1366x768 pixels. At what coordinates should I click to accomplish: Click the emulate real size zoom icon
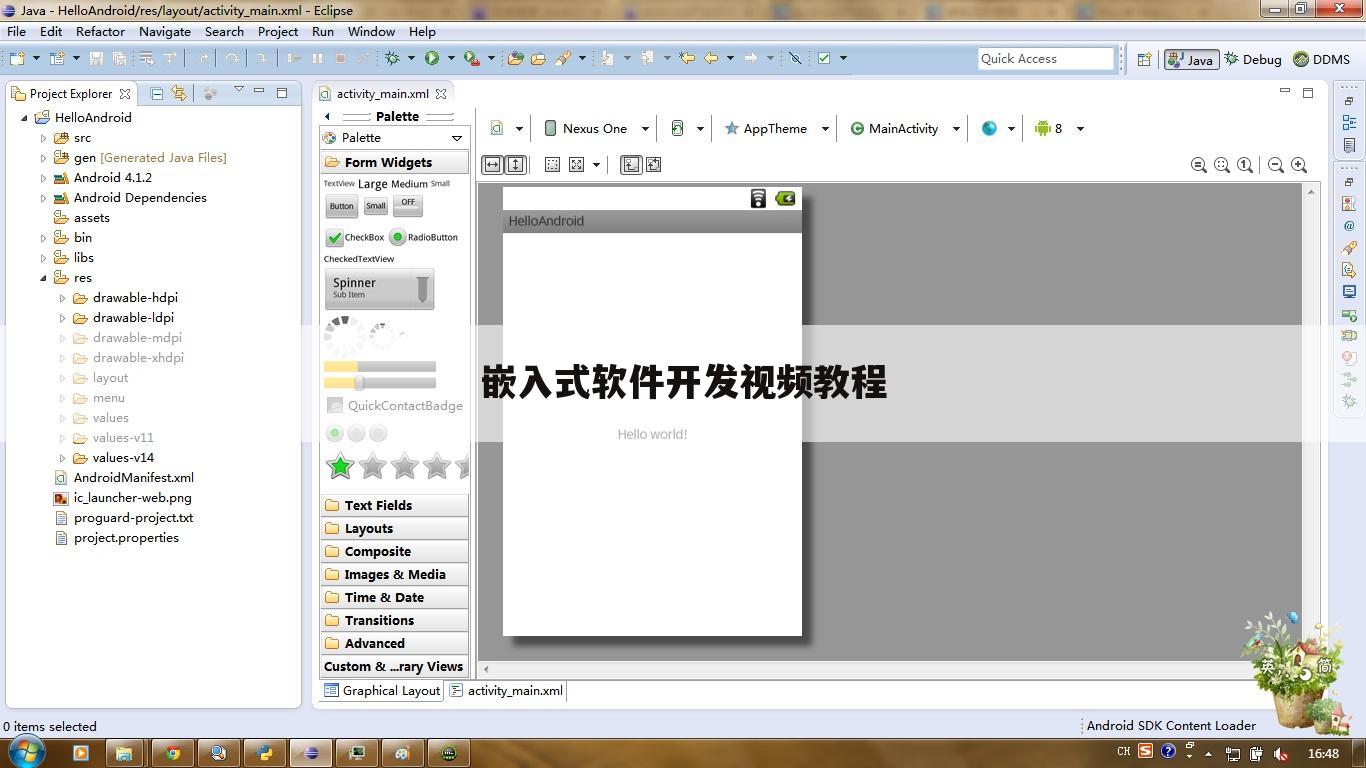click(1199, 165)
